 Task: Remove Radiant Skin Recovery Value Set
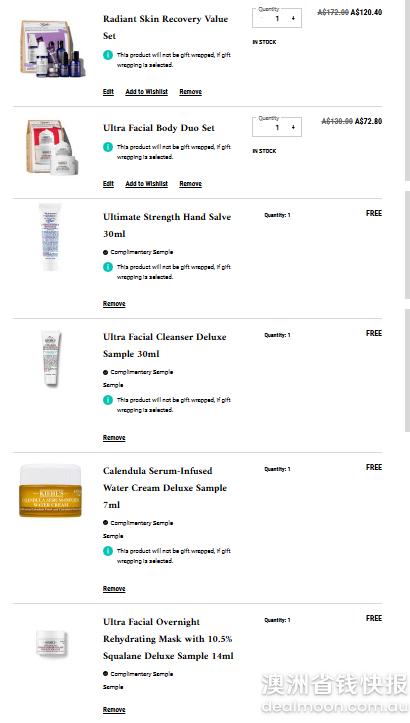coord(190,92)
